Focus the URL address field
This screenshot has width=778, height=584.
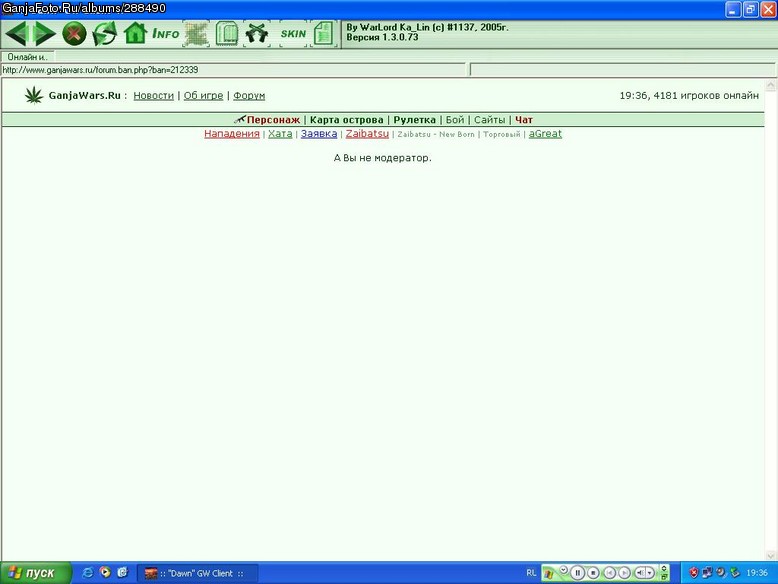pos(233,70)
